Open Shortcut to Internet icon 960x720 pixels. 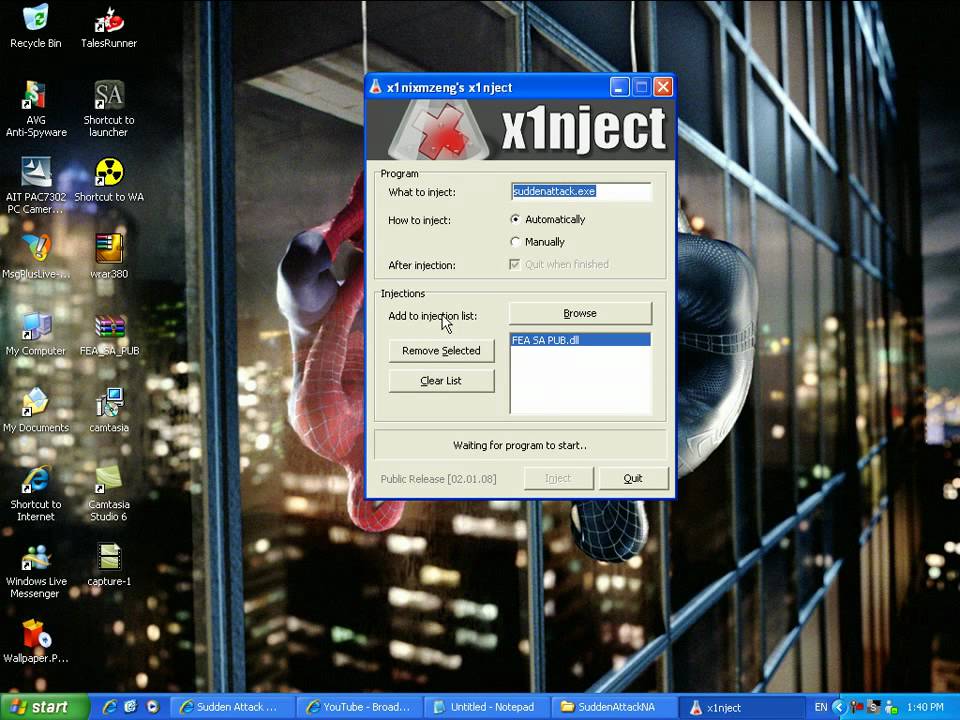coord(36,493)
